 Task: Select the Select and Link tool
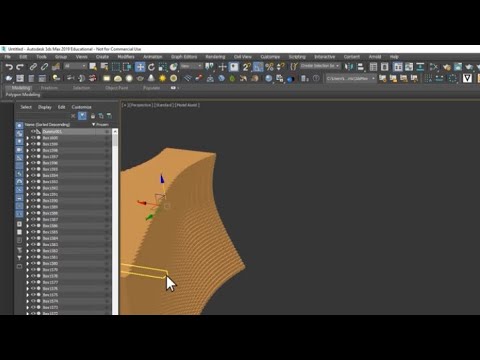click(33, 67)
